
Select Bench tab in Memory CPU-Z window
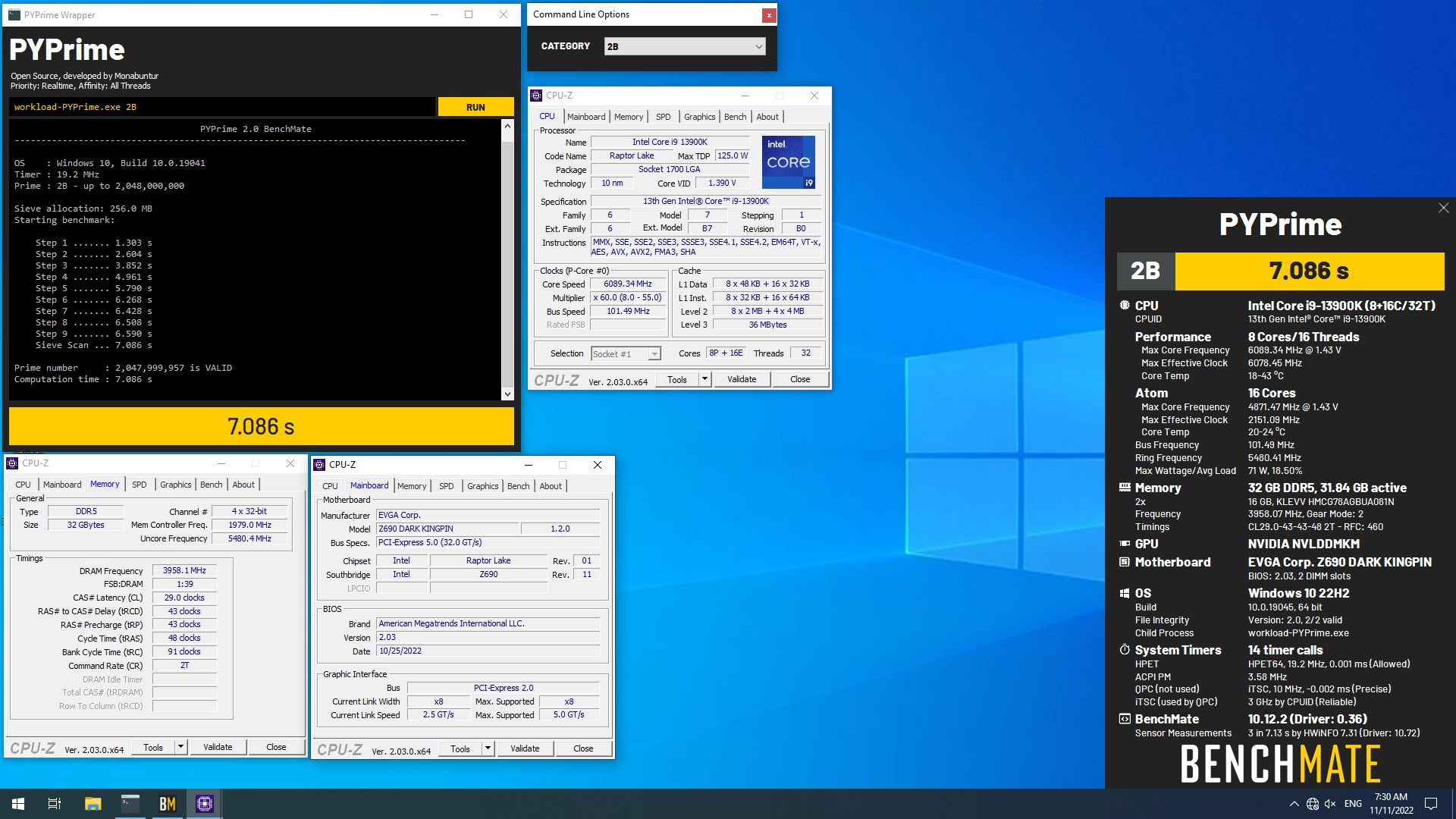coord(212,485)
